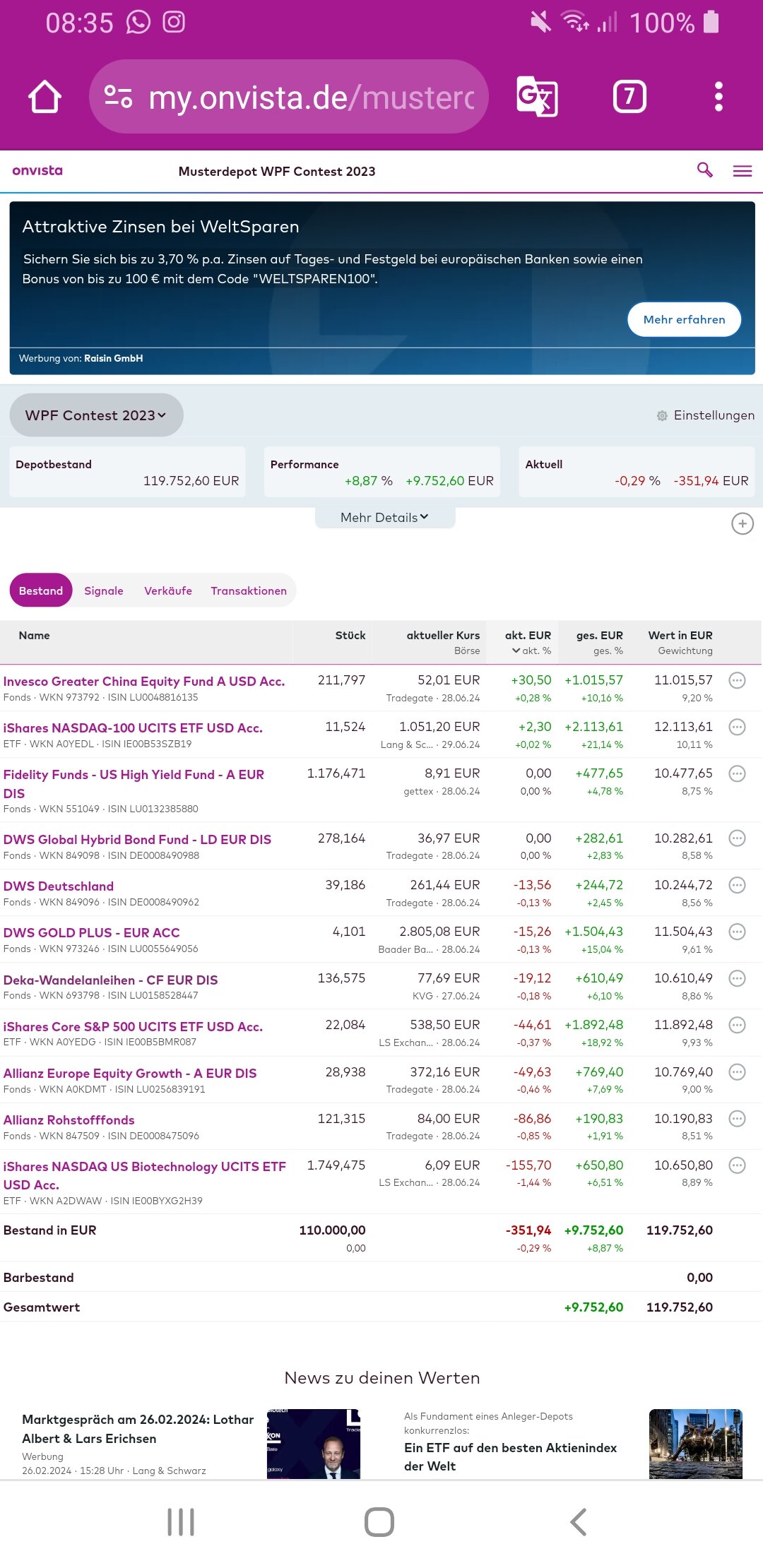Sort by the akt. % column chevron
Screen dimensions: 763x1568
(x=516, y=651)
